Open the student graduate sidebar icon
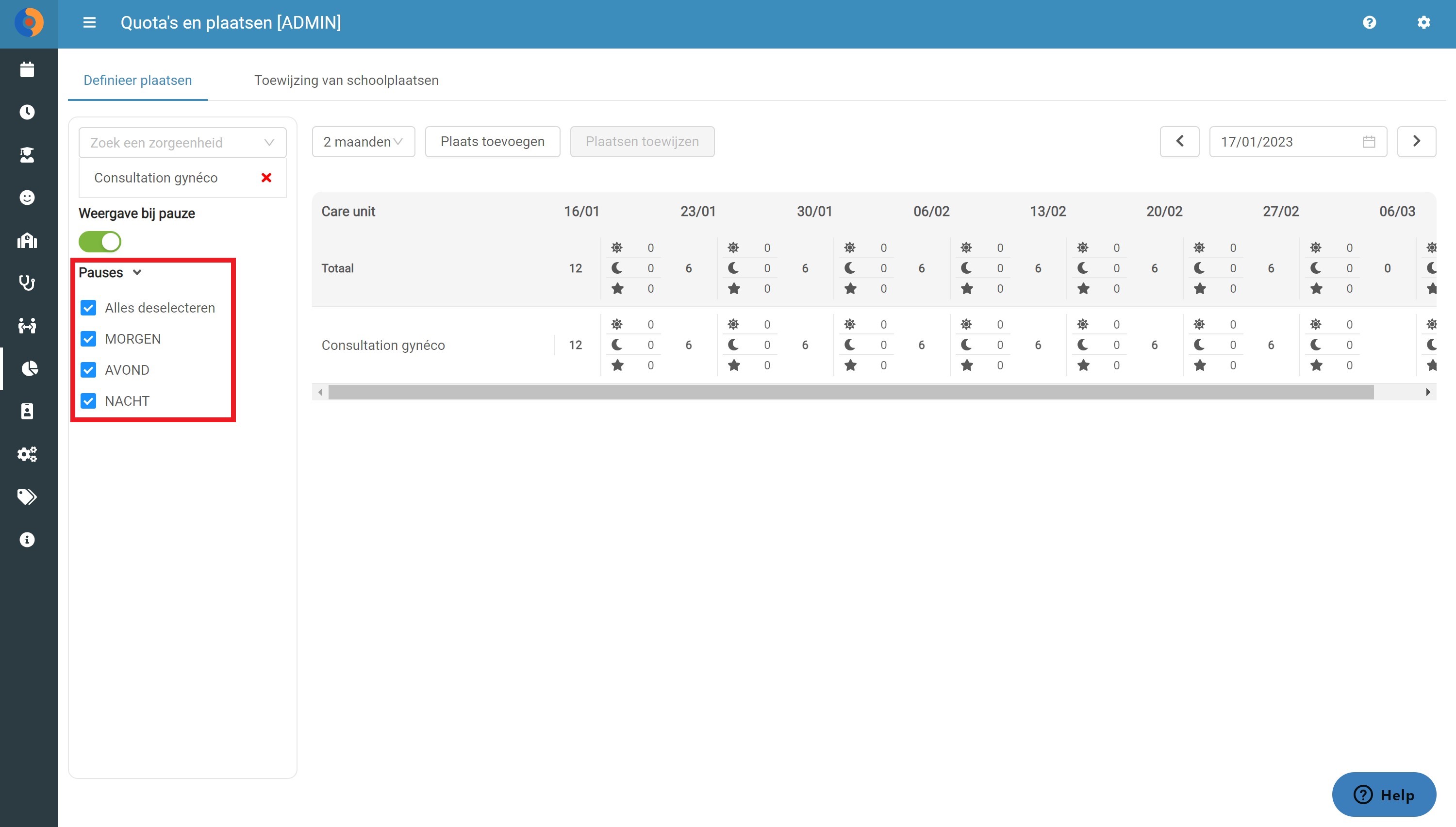 tap(27, 154)
